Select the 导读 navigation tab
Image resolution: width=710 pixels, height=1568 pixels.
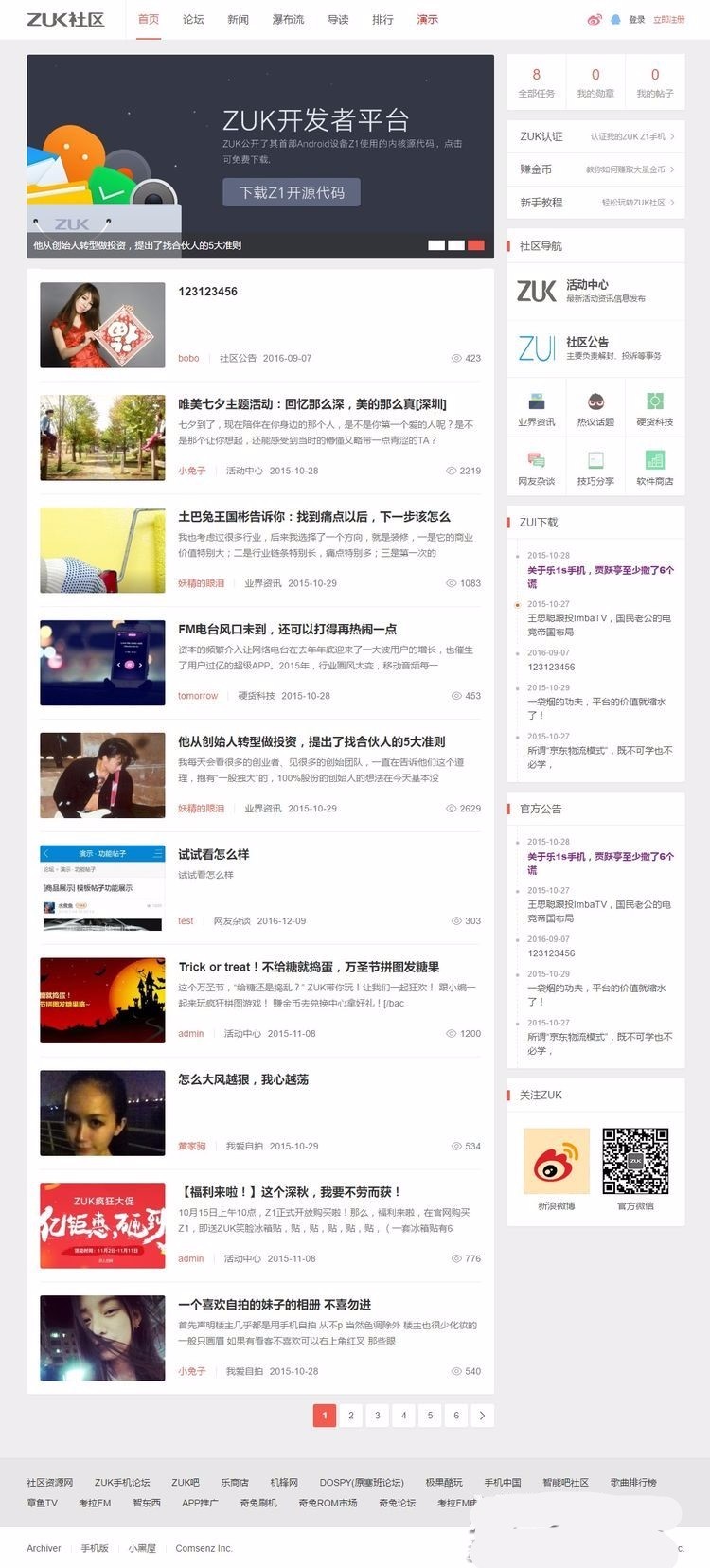tap(338, 19)
